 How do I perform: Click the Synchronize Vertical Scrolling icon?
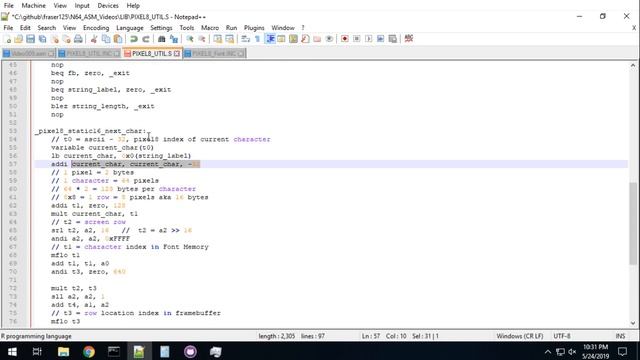(x=218, y=39)
